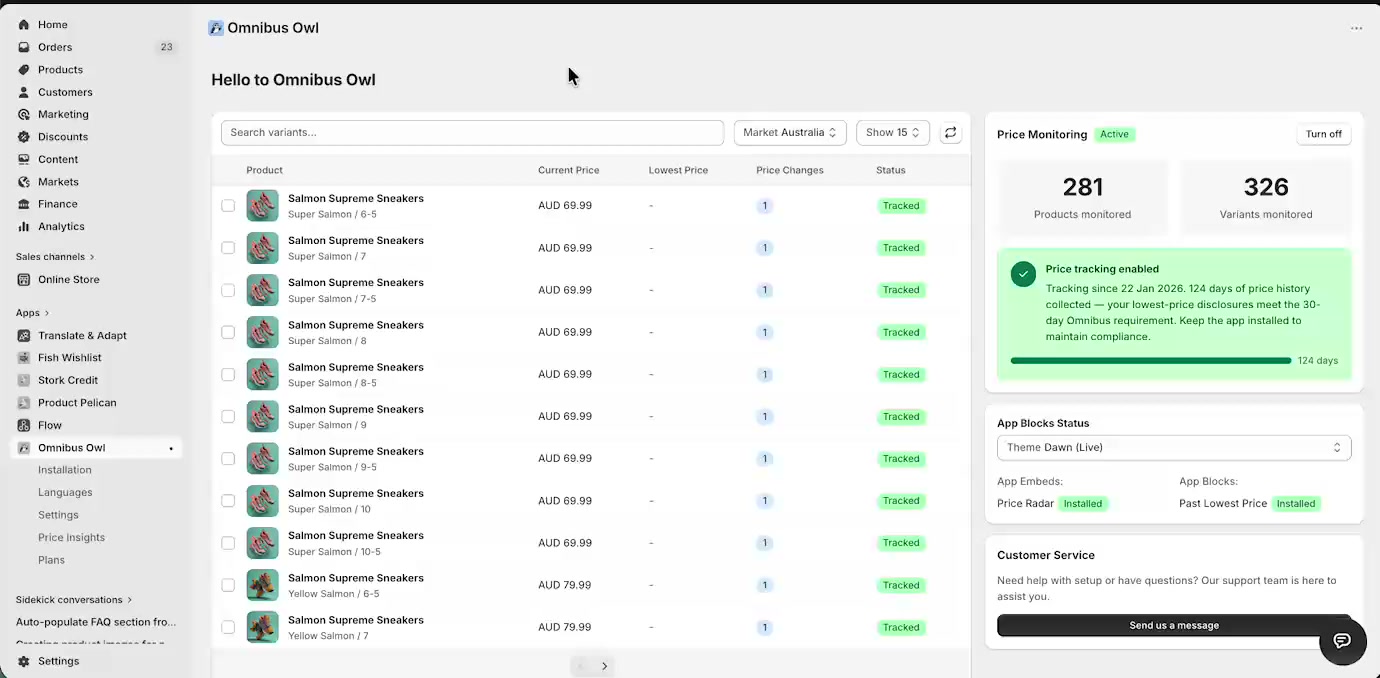Click the Settings gear icon at bottom
This screenshot has width=1380, height=678.
pyautogui.click(x=24, y=661)
